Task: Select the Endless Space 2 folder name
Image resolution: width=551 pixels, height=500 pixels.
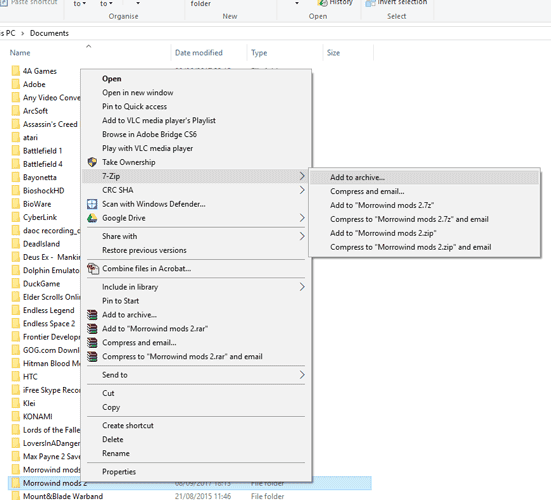Action: point(49,324)
